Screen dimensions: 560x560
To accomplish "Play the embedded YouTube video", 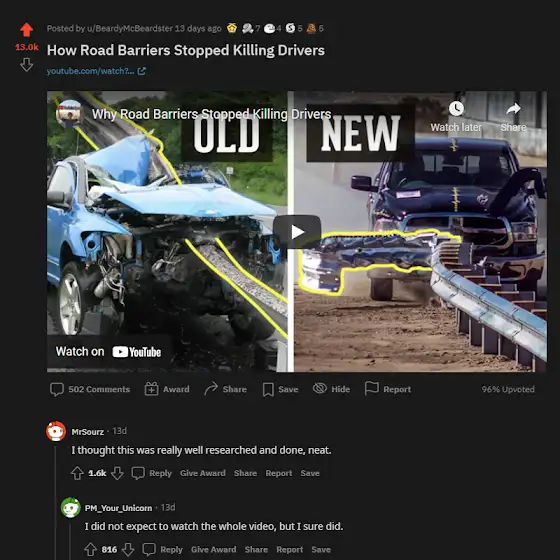I will pos(297,232).
